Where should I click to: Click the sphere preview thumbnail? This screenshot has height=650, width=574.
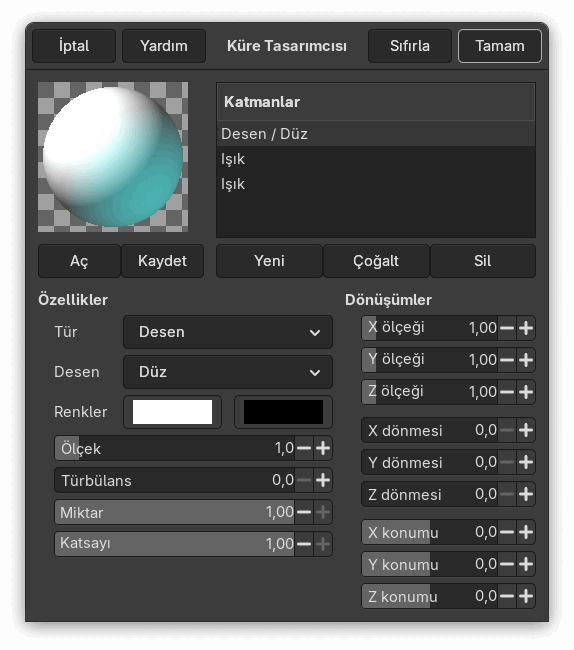pos(113,157)
